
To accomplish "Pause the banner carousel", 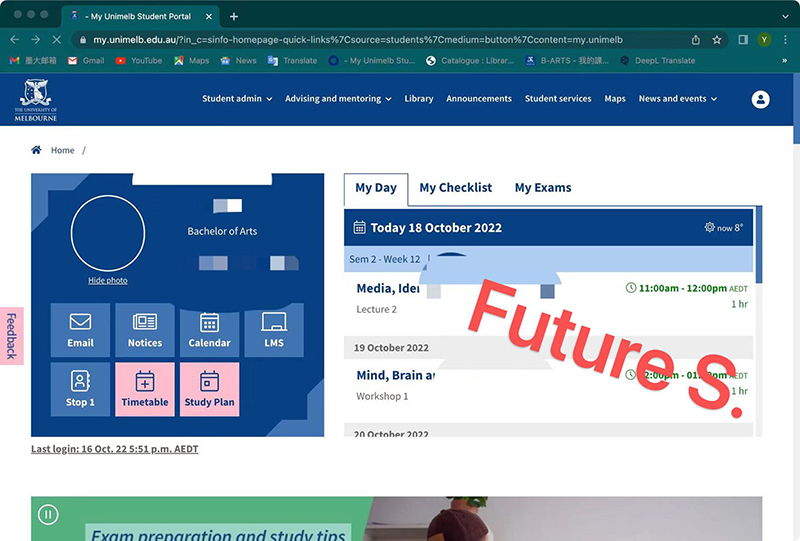I will tap(47, 515).
